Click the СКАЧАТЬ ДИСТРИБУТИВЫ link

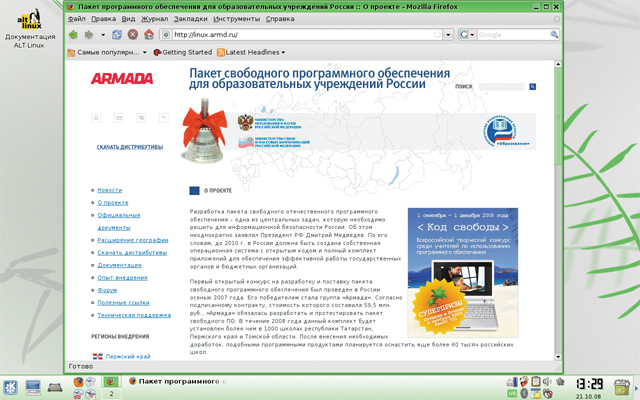tap(130, 147)
